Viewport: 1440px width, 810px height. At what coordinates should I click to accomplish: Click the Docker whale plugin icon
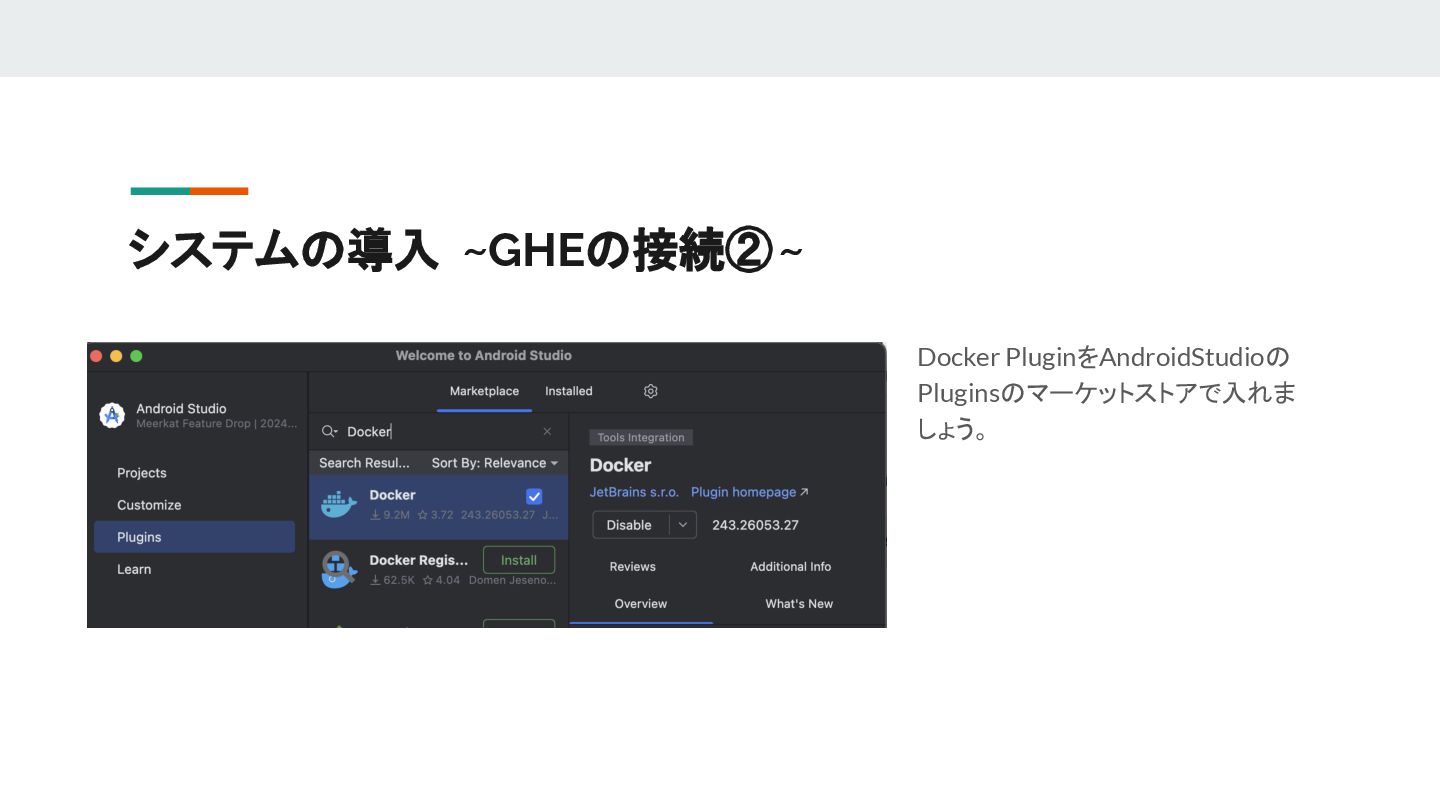click(x=339, y=504)
